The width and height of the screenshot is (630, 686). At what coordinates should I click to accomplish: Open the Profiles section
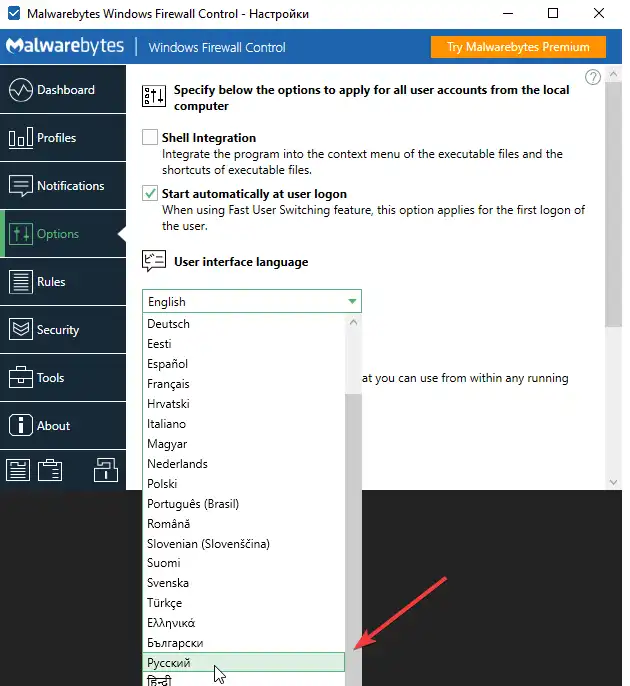click(x=63, y=137)
